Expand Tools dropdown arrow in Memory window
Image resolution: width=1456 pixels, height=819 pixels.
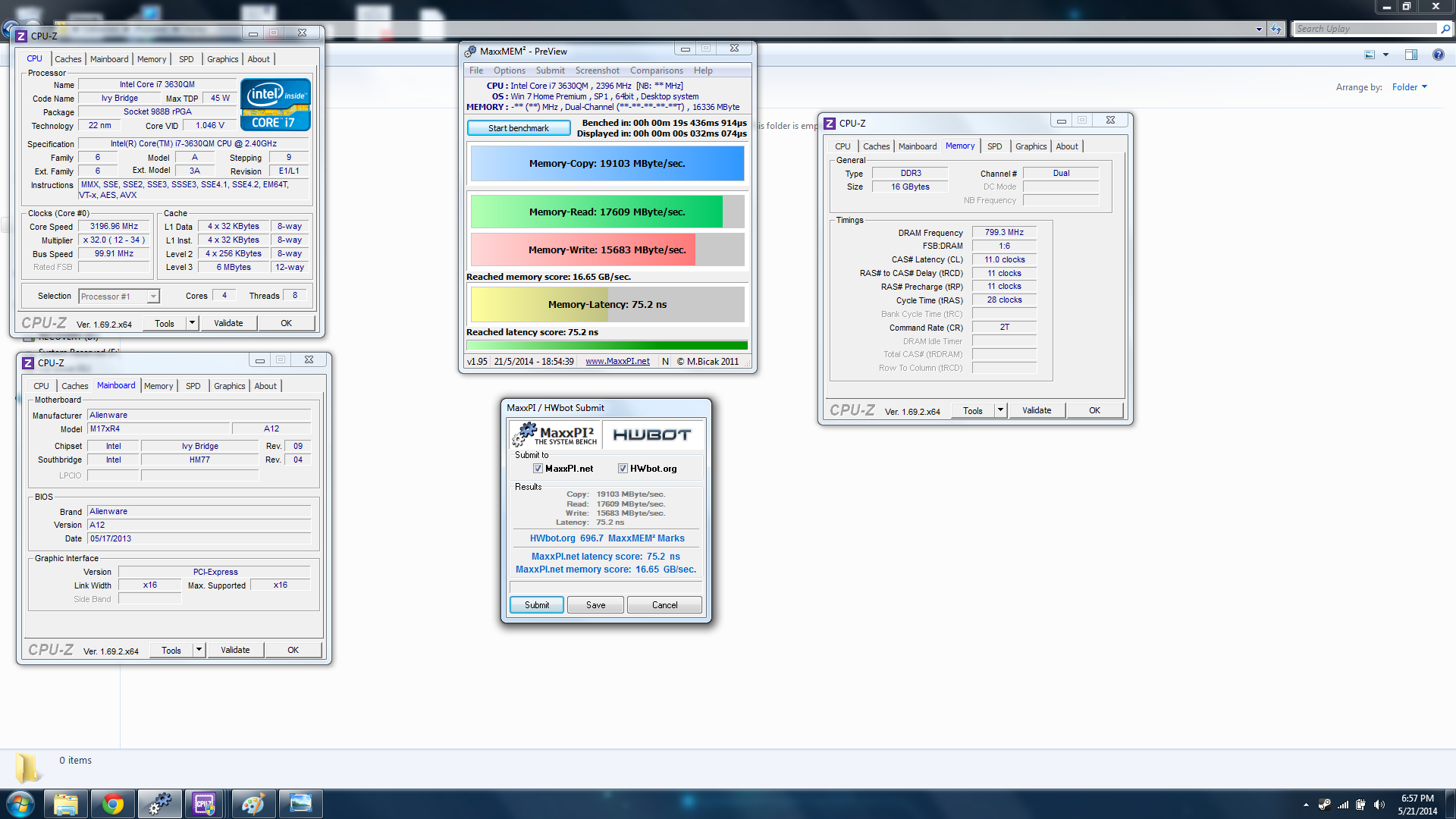pyautogui.click(x=1000, y=410)
